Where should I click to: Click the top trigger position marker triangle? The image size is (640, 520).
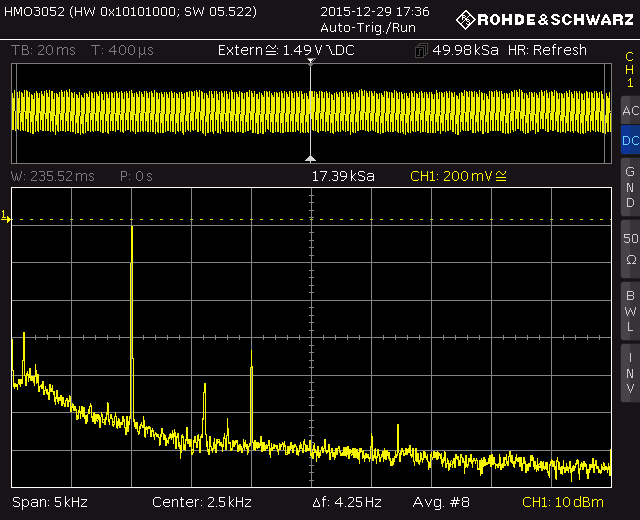pyautogui.click(x=311, y=64)
